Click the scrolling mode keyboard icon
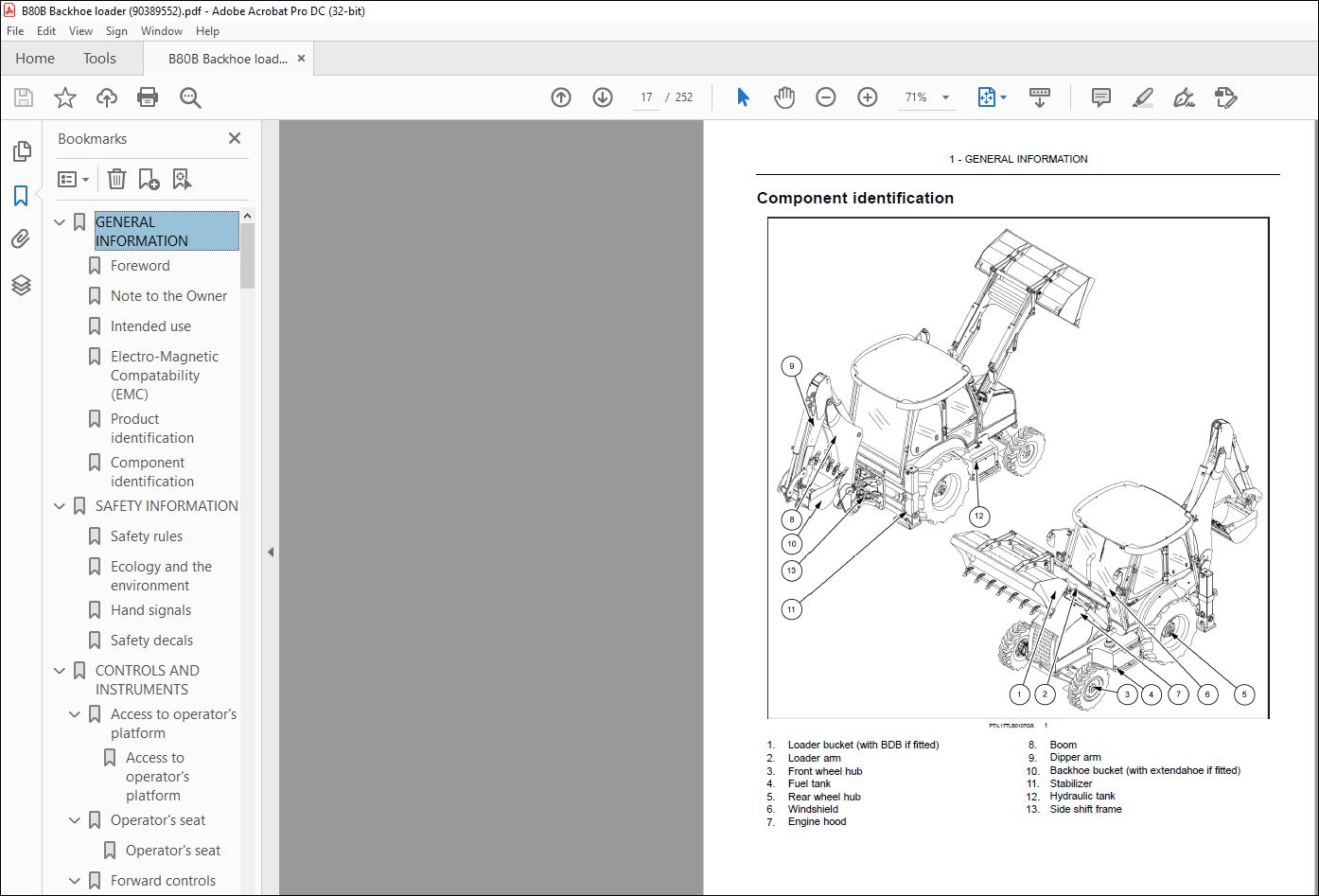Image resolution: width=1319 pixels, height=896 pixels. click(x=1040, y=97)
